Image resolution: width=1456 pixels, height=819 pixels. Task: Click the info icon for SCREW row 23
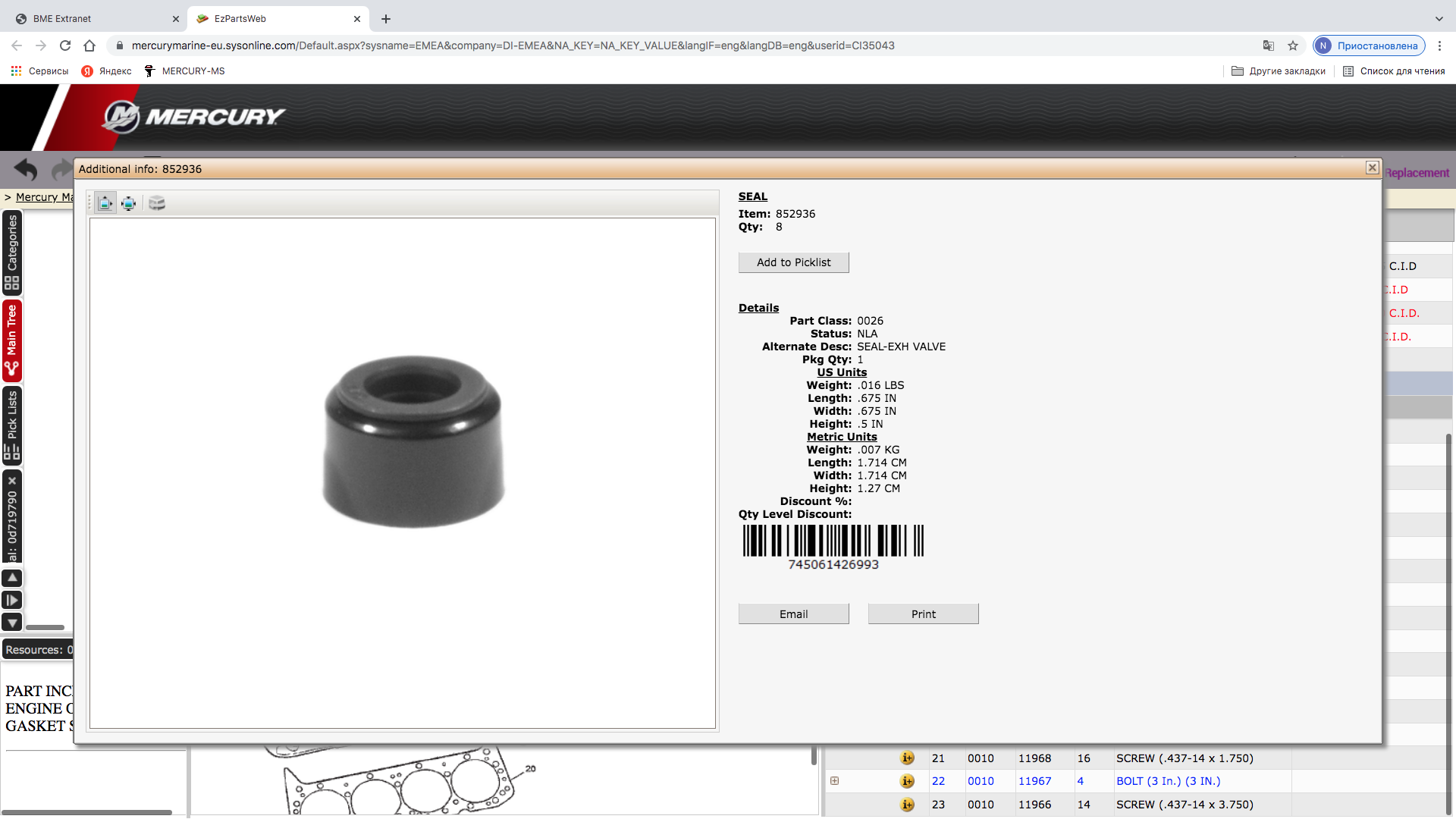(907, 805)
